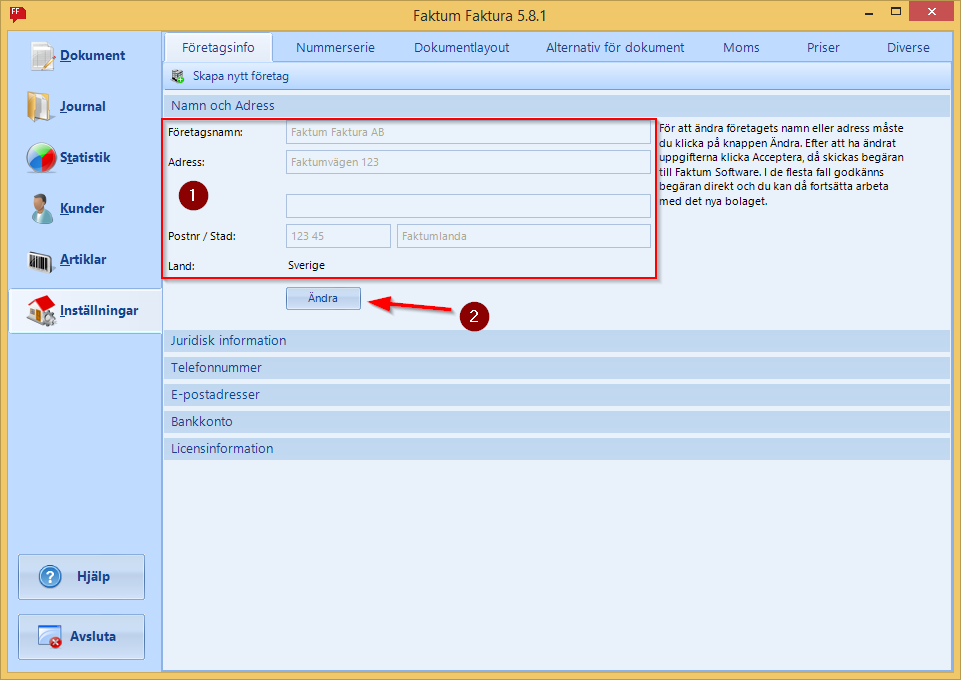The height and width of the screenshot is (680, 961).
Task: Maximize the Faktum Faktura window
Action: pos(896,12)
